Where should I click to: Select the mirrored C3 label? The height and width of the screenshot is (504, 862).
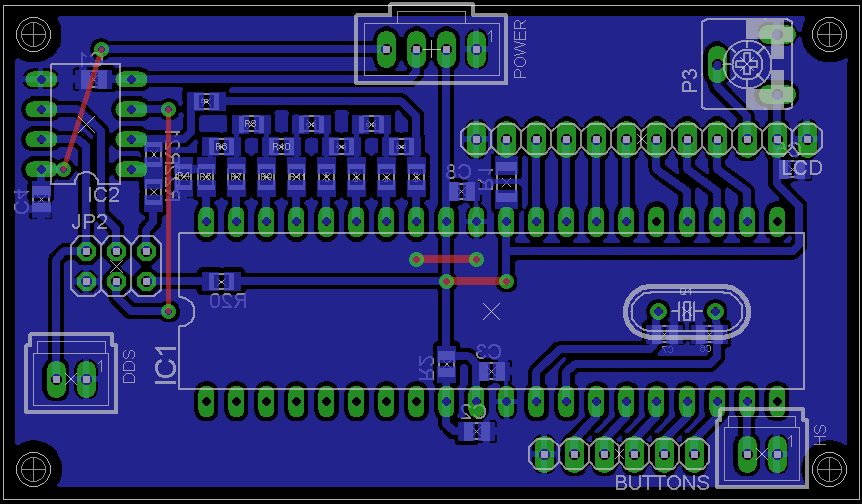pyautogui.click(x=488, y=351)
